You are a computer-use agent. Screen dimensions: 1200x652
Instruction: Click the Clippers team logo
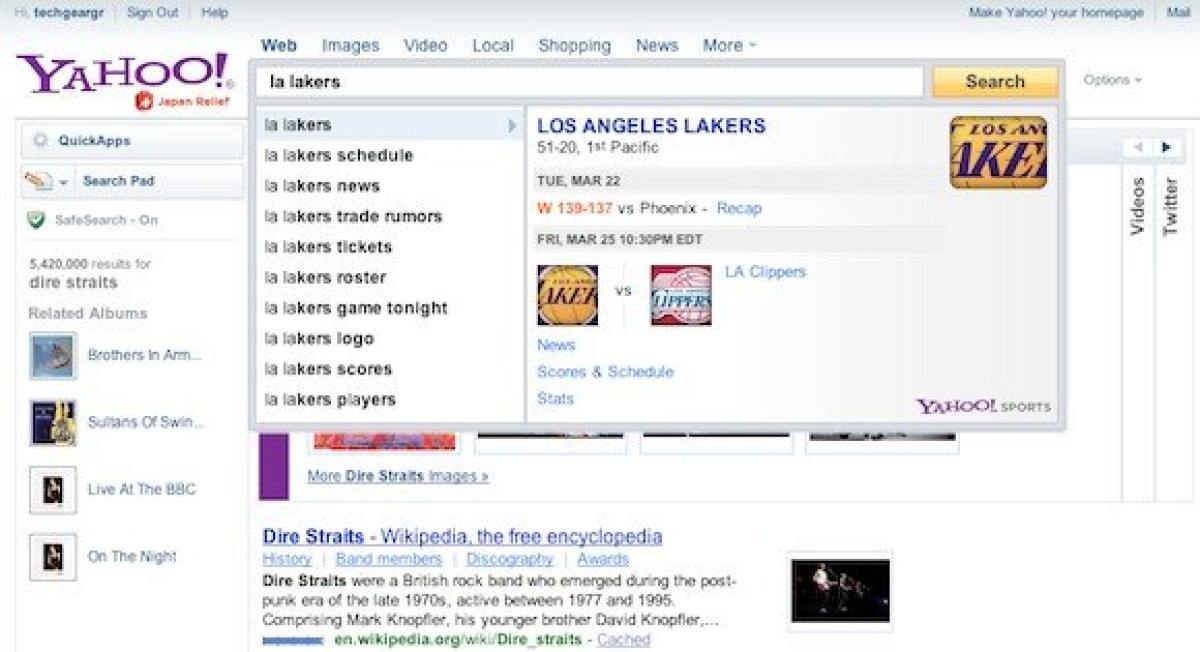[x=681, y=295]
